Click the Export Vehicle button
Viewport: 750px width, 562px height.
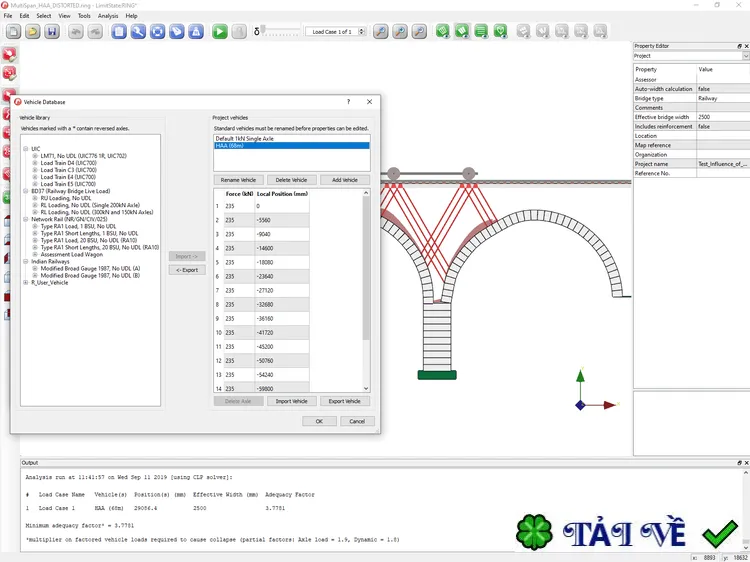345,401
